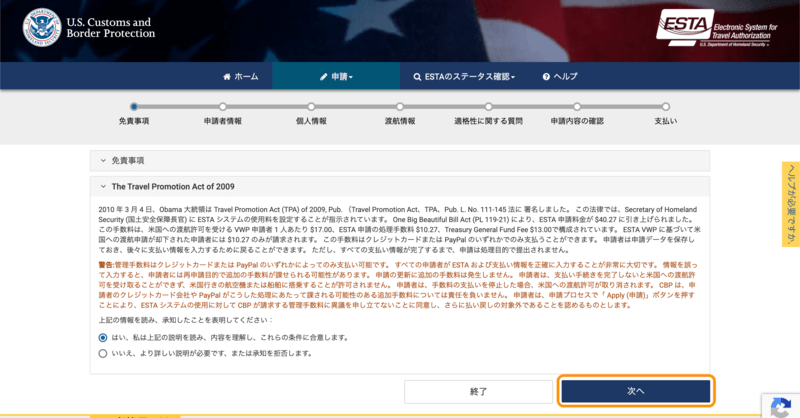Click the magnifier icon beside ESTAのステータス確認
The image size is (800, 418).
tap(417, 77)
